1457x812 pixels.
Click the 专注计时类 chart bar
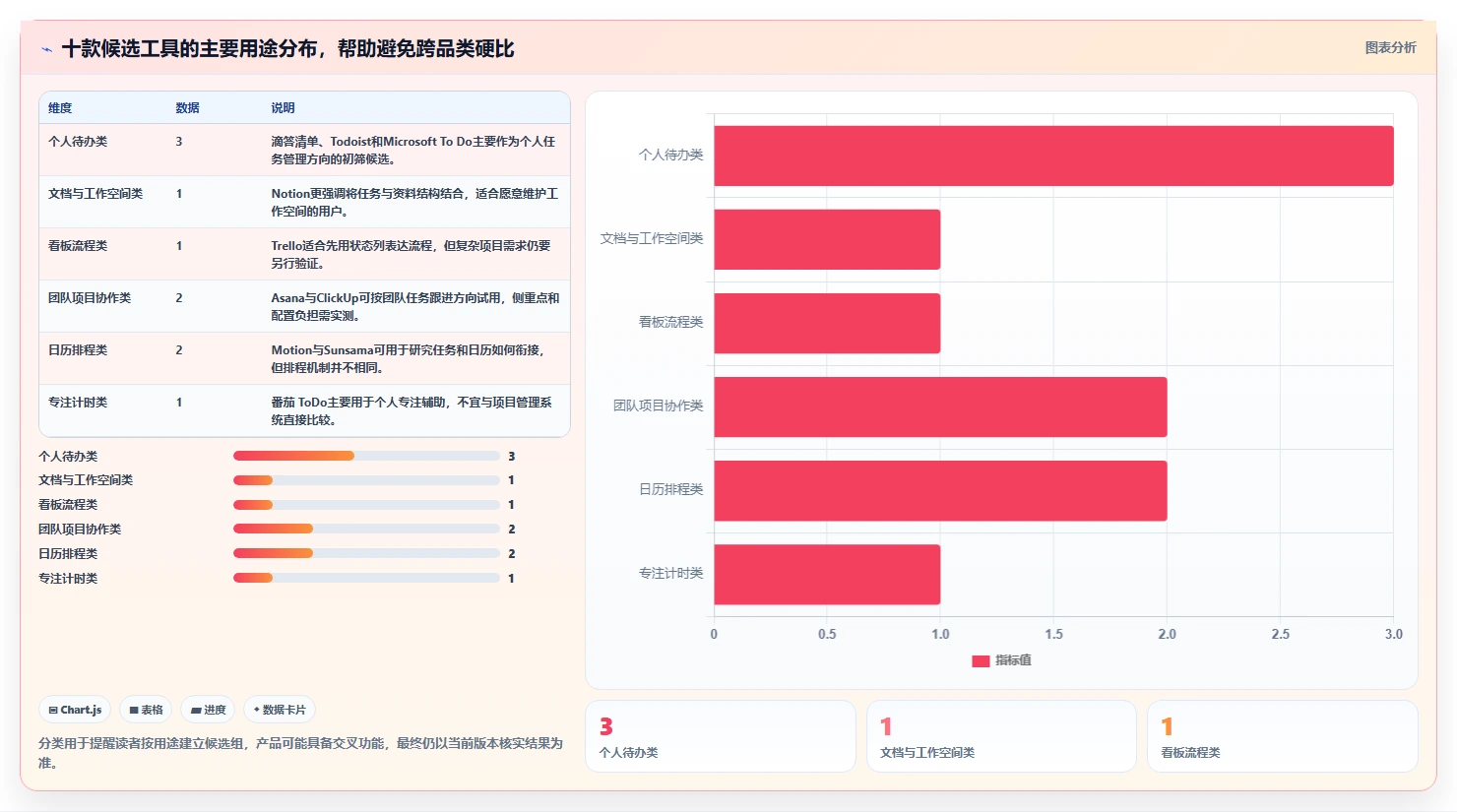827,574
